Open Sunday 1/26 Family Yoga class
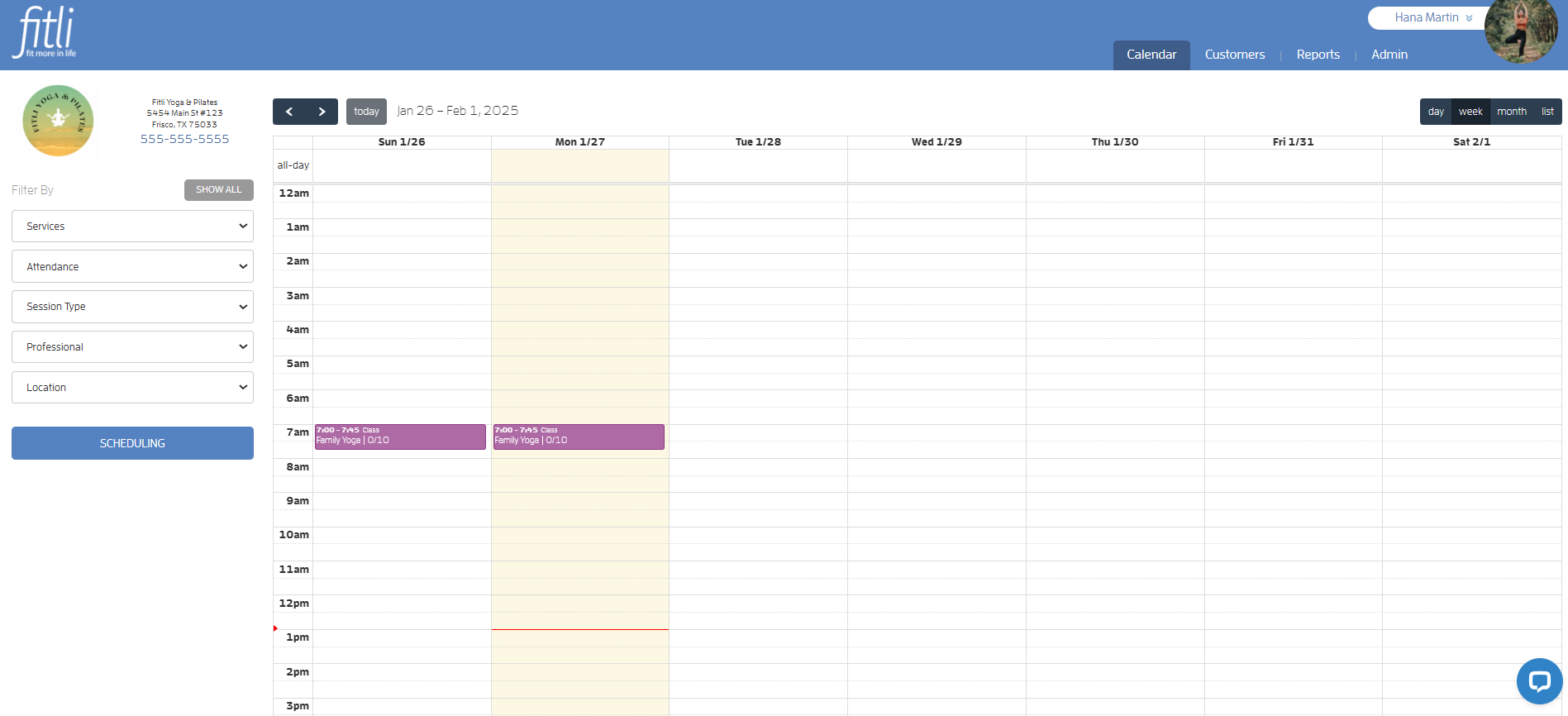This screenshot has width=1568, height=716. click(400, 437)
